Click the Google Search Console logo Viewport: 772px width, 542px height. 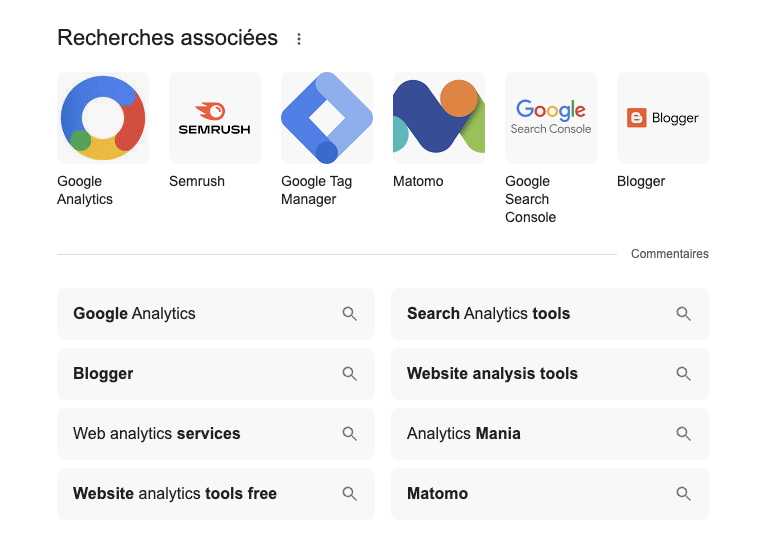click(551, 118)
